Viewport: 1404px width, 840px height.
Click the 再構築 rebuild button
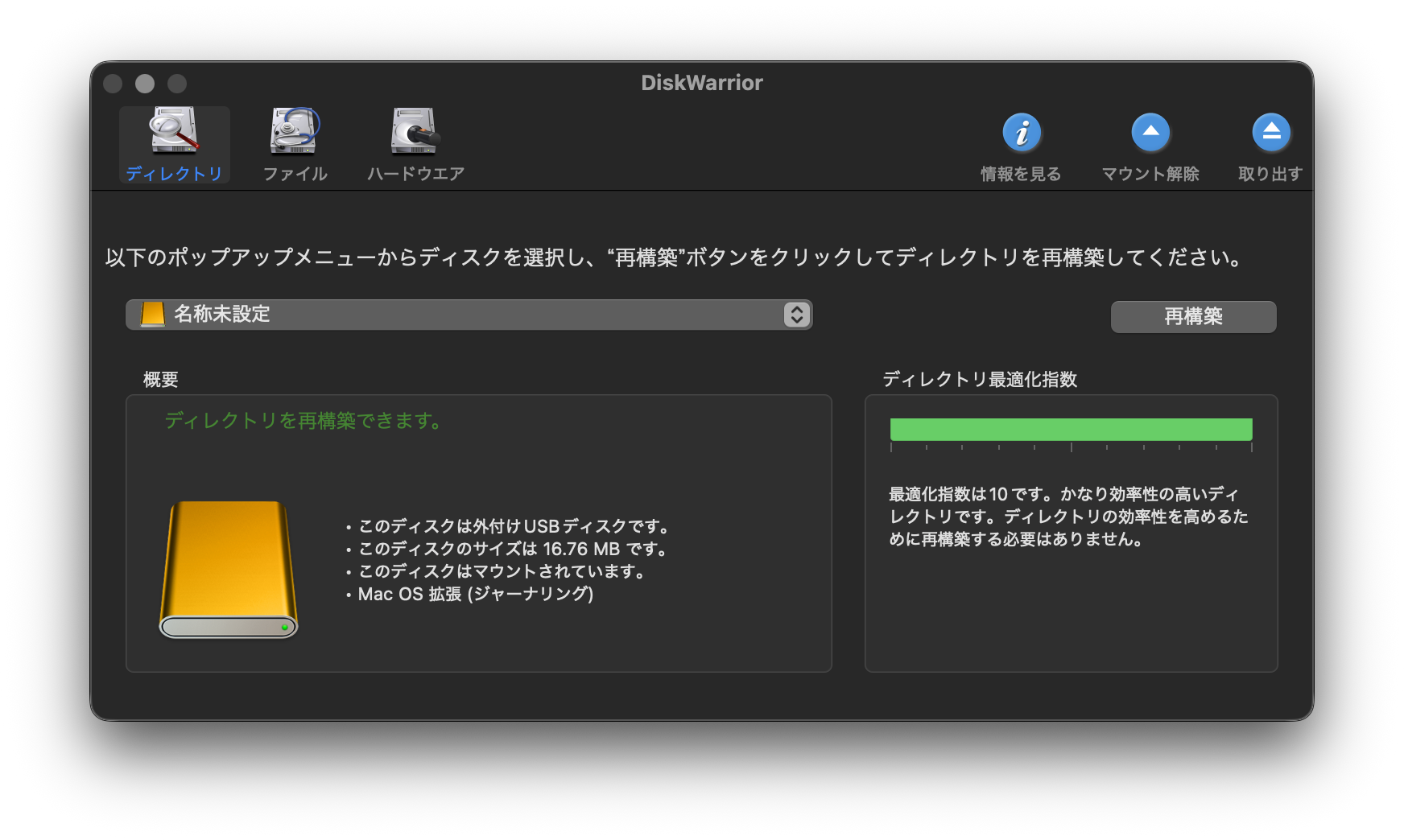(x=1193, y=317)
